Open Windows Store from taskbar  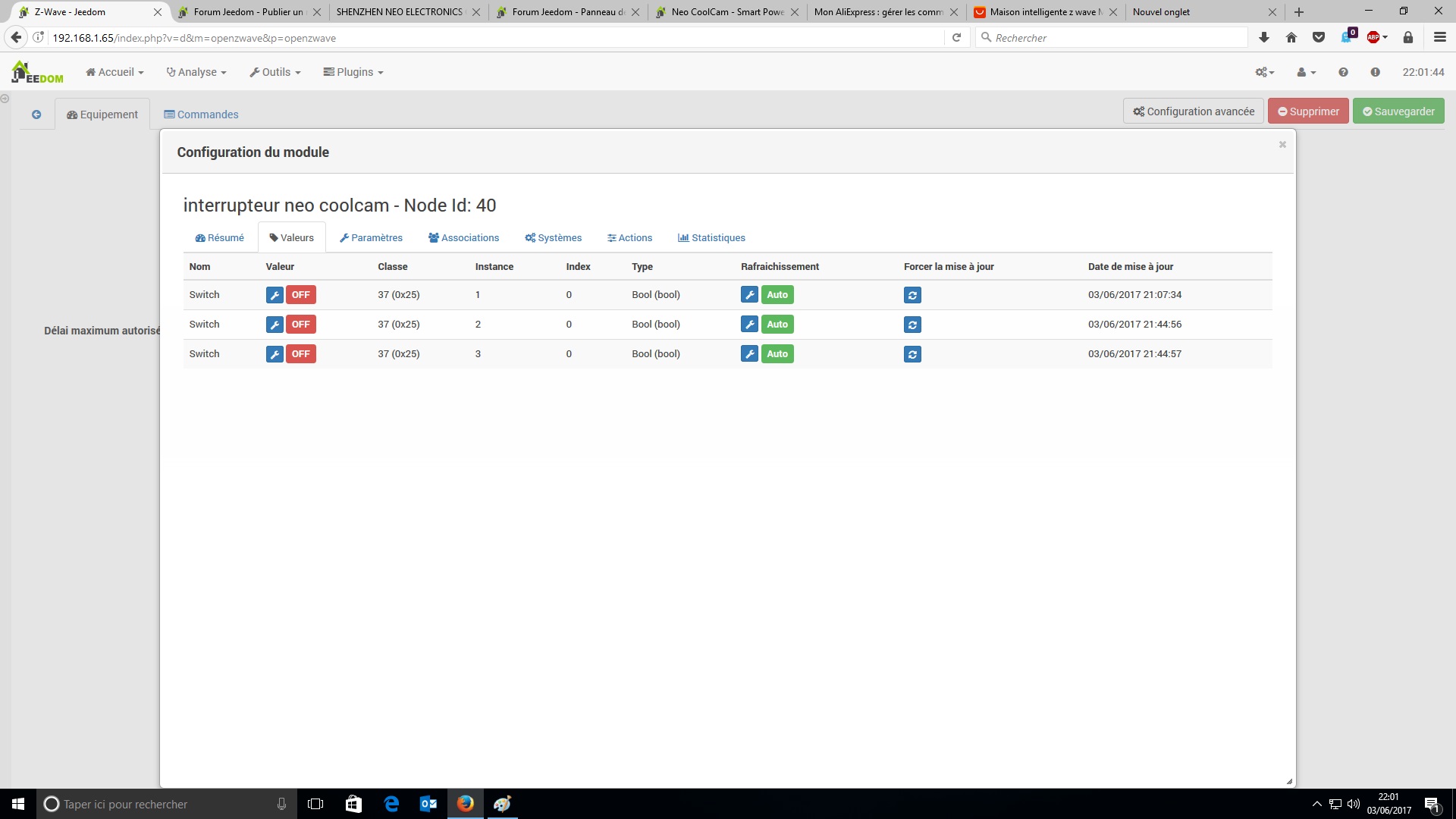353,804
